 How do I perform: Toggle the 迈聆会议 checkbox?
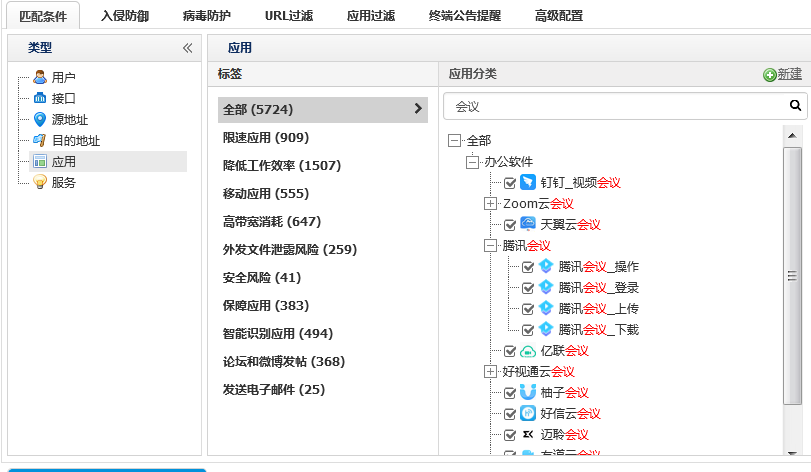tap(510, 435)
